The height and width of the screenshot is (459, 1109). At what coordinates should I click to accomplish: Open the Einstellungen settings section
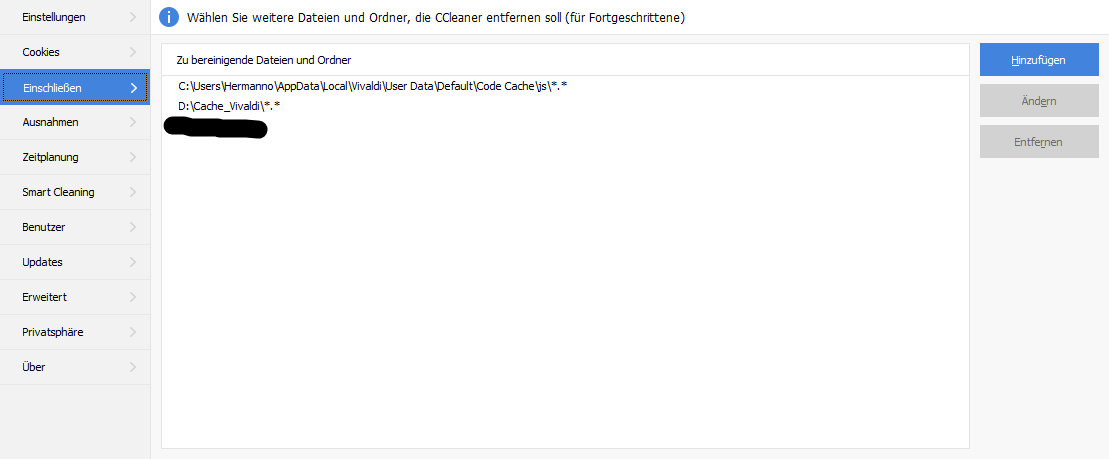(x=75, y=17)
